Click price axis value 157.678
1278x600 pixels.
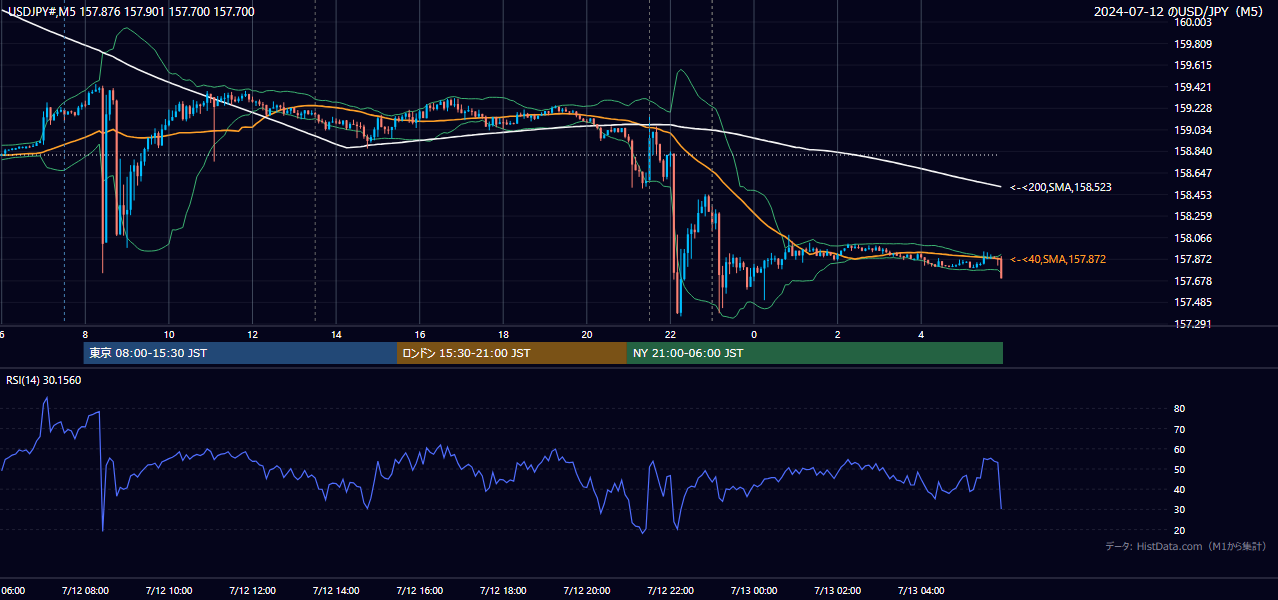coord(1193,281)
